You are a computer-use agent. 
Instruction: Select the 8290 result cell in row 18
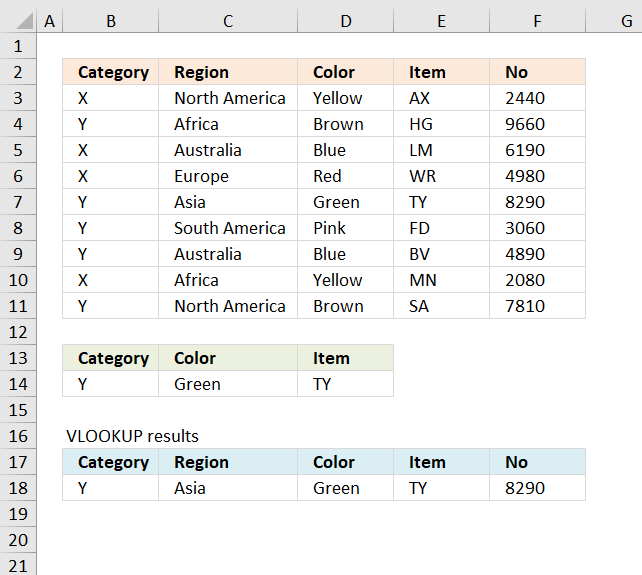(x=538, y=488)
